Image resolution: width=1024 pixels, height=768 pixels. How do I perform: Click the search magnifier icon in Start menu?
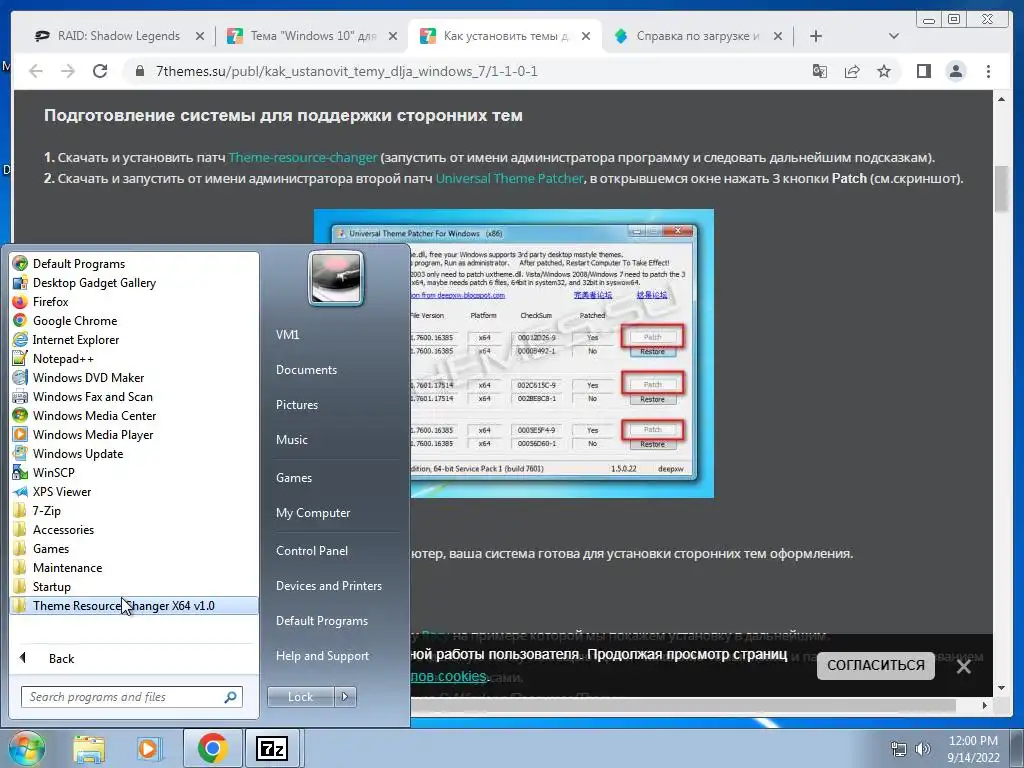coord(230,697)
